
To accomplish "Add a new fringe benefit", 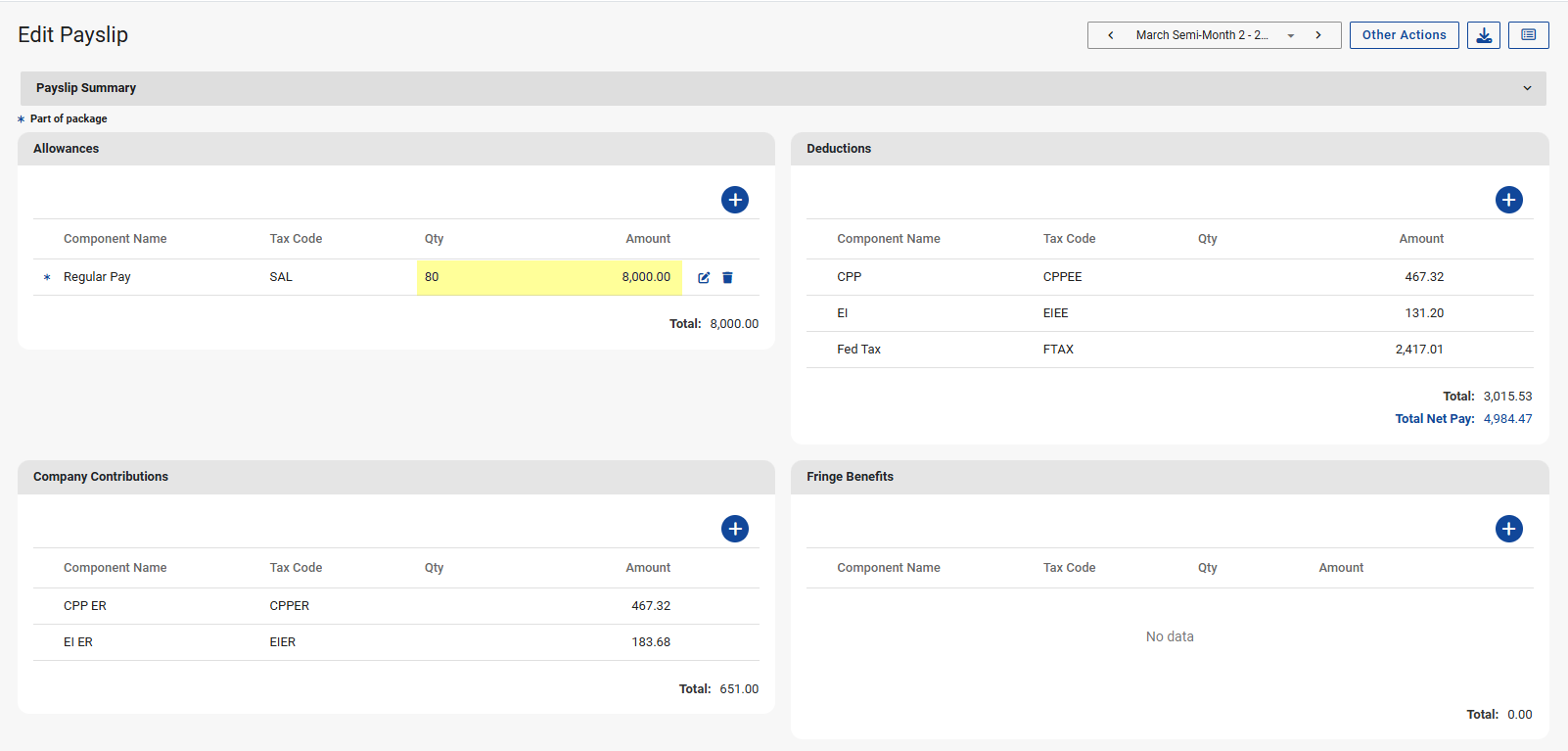I will [x=1508, y=529].
